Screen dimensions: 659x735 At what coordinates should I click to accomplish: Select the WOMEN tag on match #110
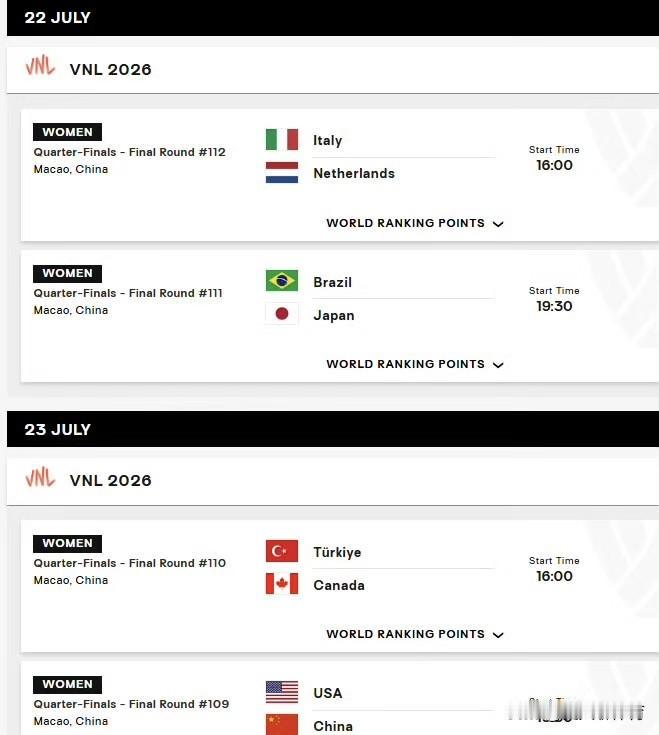click(67, 543)
